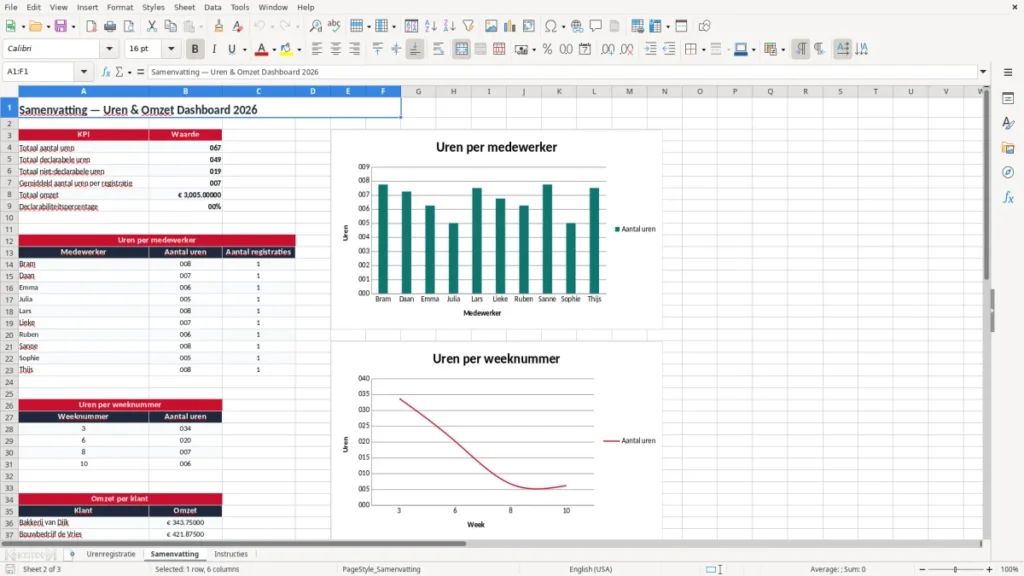This screenshot has height=576, width=1024.
Task: Open the sidebar settings hamburger menu
Action: [x=1008, y=72]
